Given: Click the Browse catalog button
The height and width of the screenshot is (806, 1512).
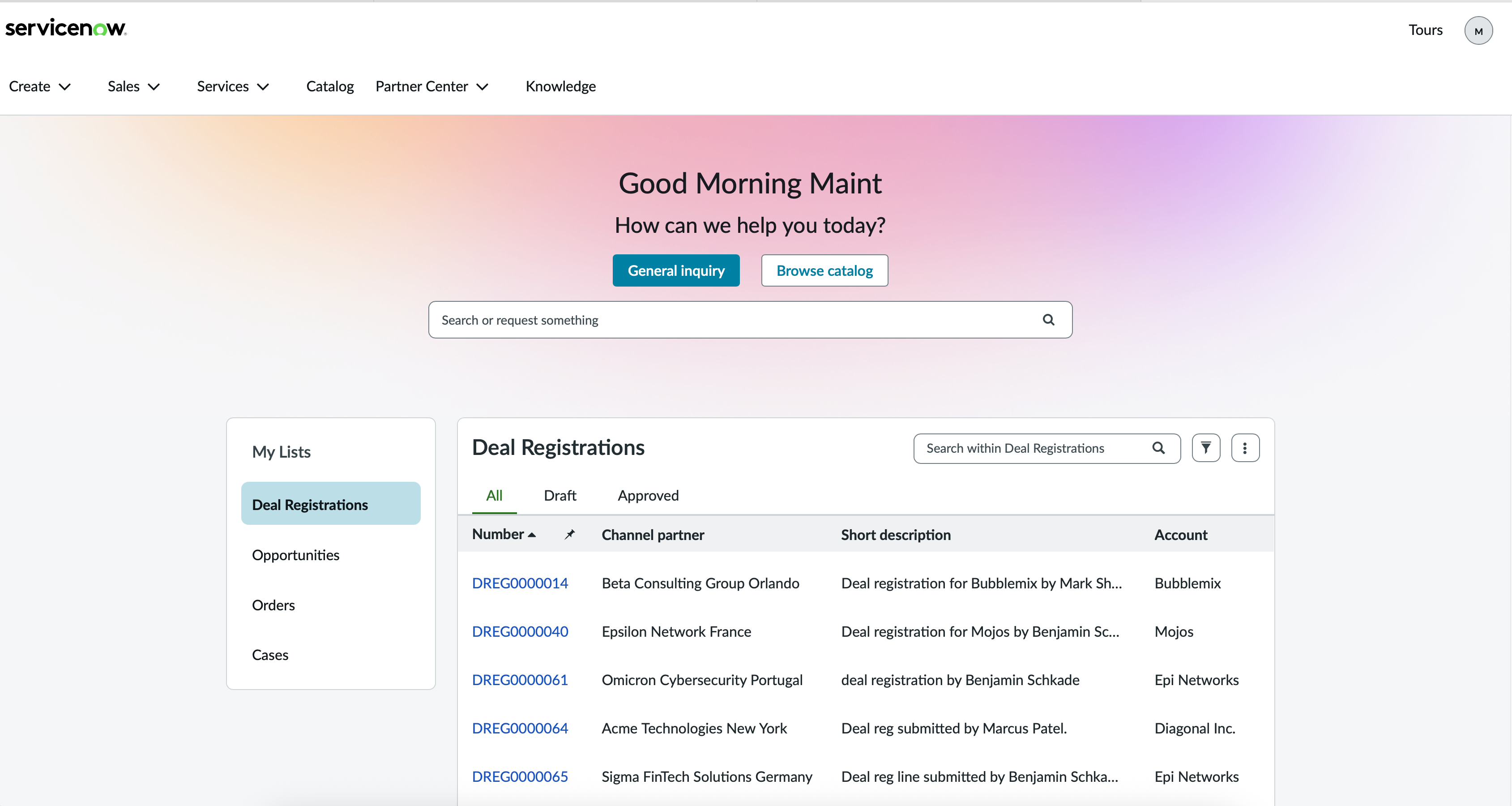Looking at the screenshot, I should (x=824, y=270).
